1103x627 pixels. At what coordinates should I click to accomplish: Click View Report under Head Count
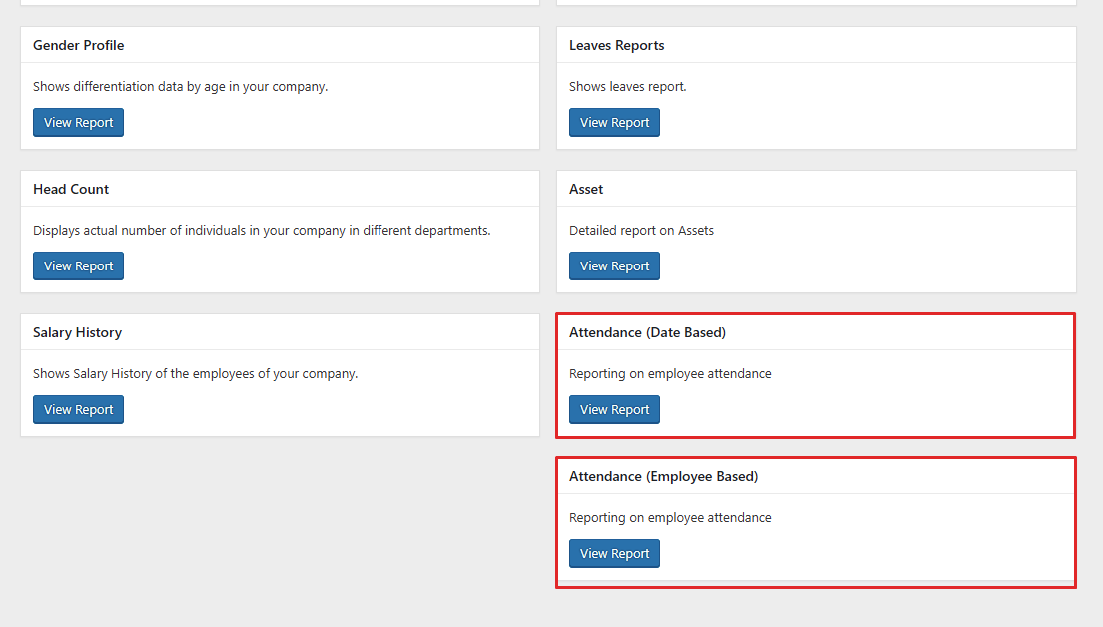78,265
